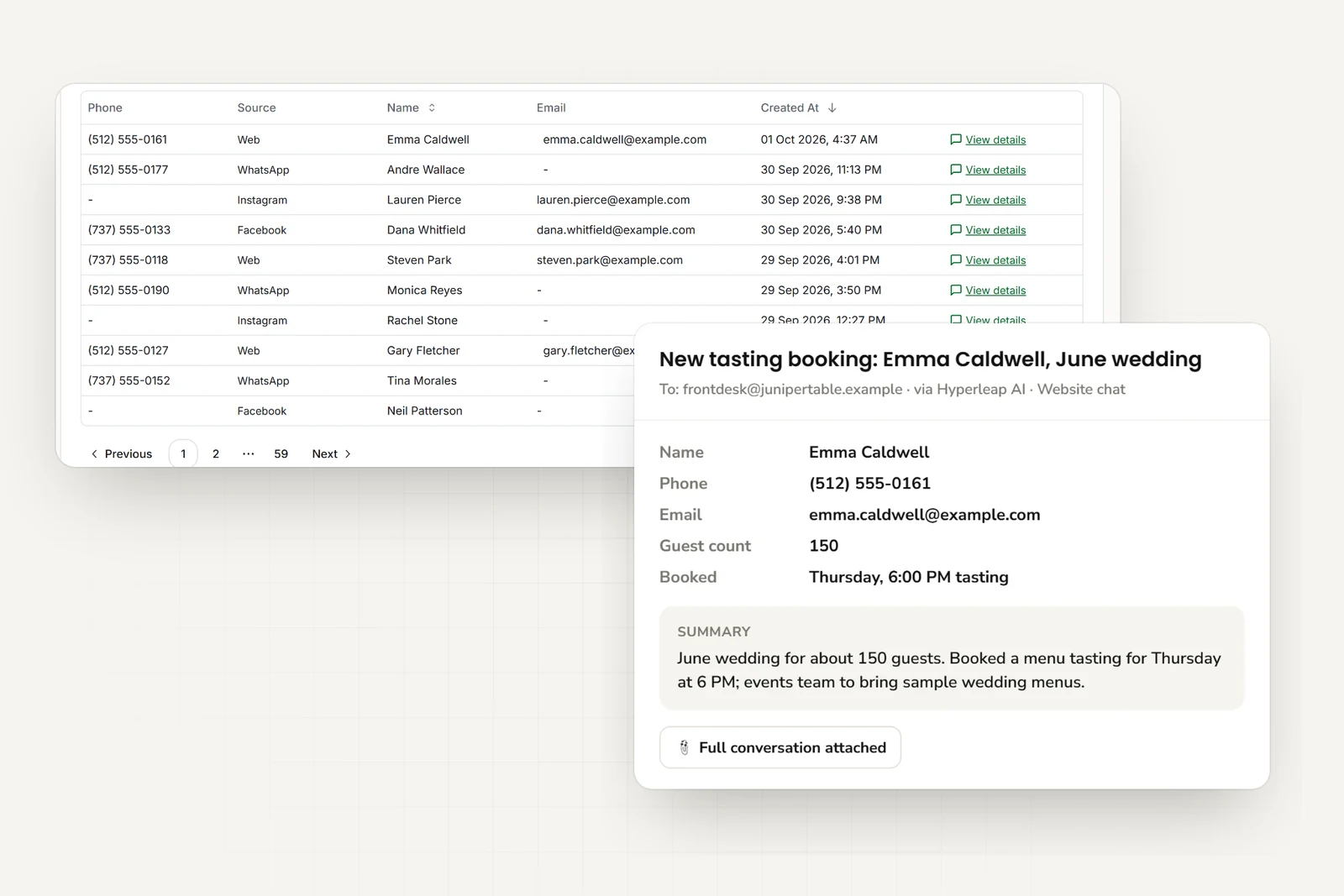Screen dimensions: 1344x896
Task: Click Neil Patterson name cell
Action: pos(425,411)
